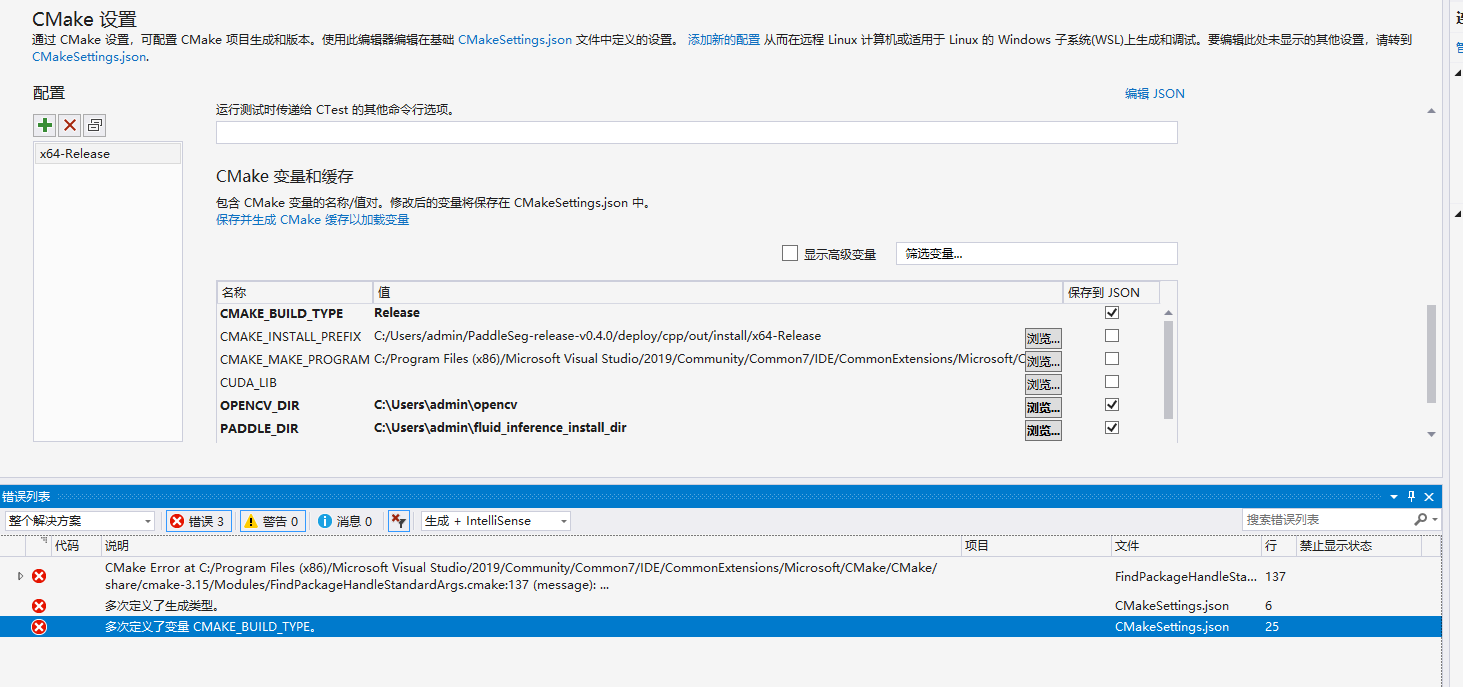Open the 错误列表 panel options menu

1394,495
